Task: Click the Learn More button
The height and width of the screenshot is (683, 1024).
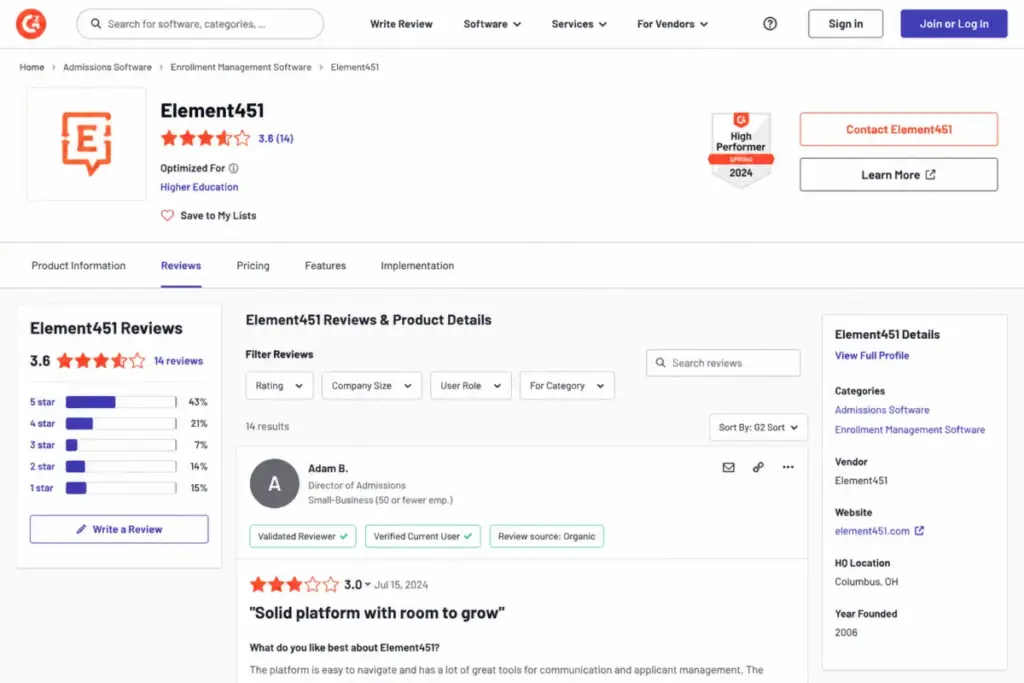Action: [x=899, y=174]
